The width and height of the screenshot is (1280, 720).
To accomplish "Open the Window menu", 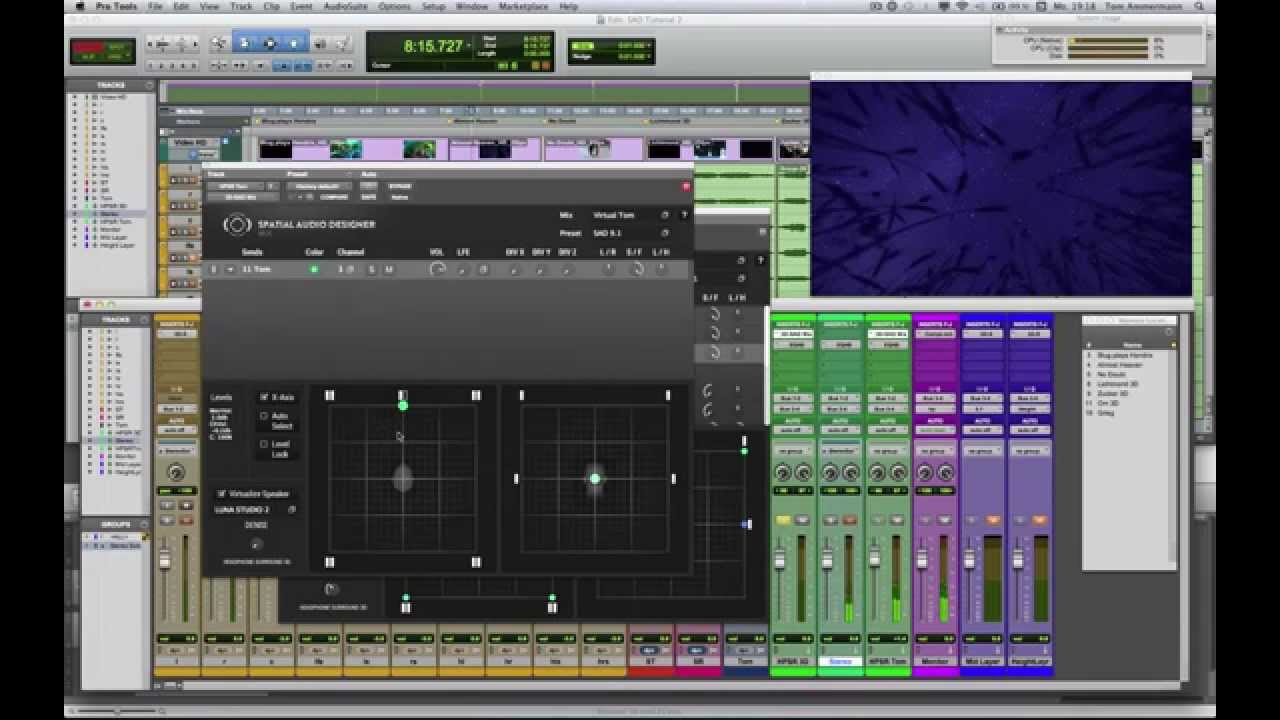I will [472, 6].
